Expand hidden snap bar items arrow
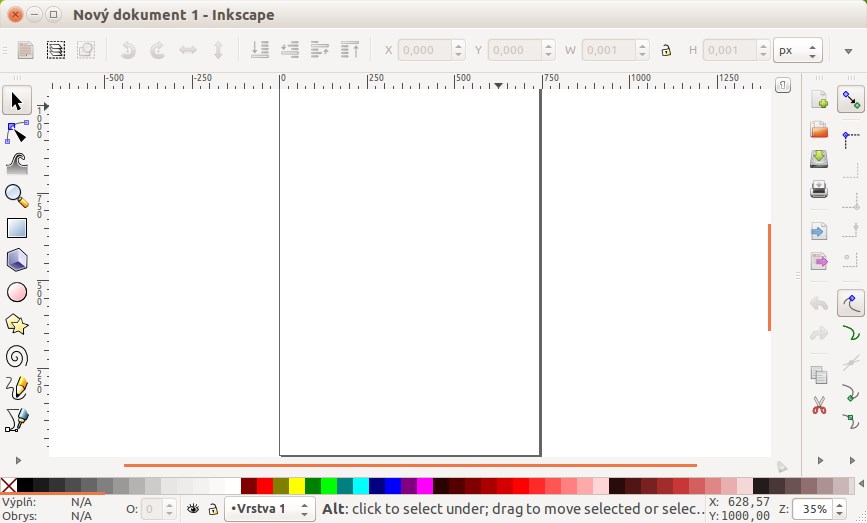This screenshot has width=867, height=523. [852, 460]
